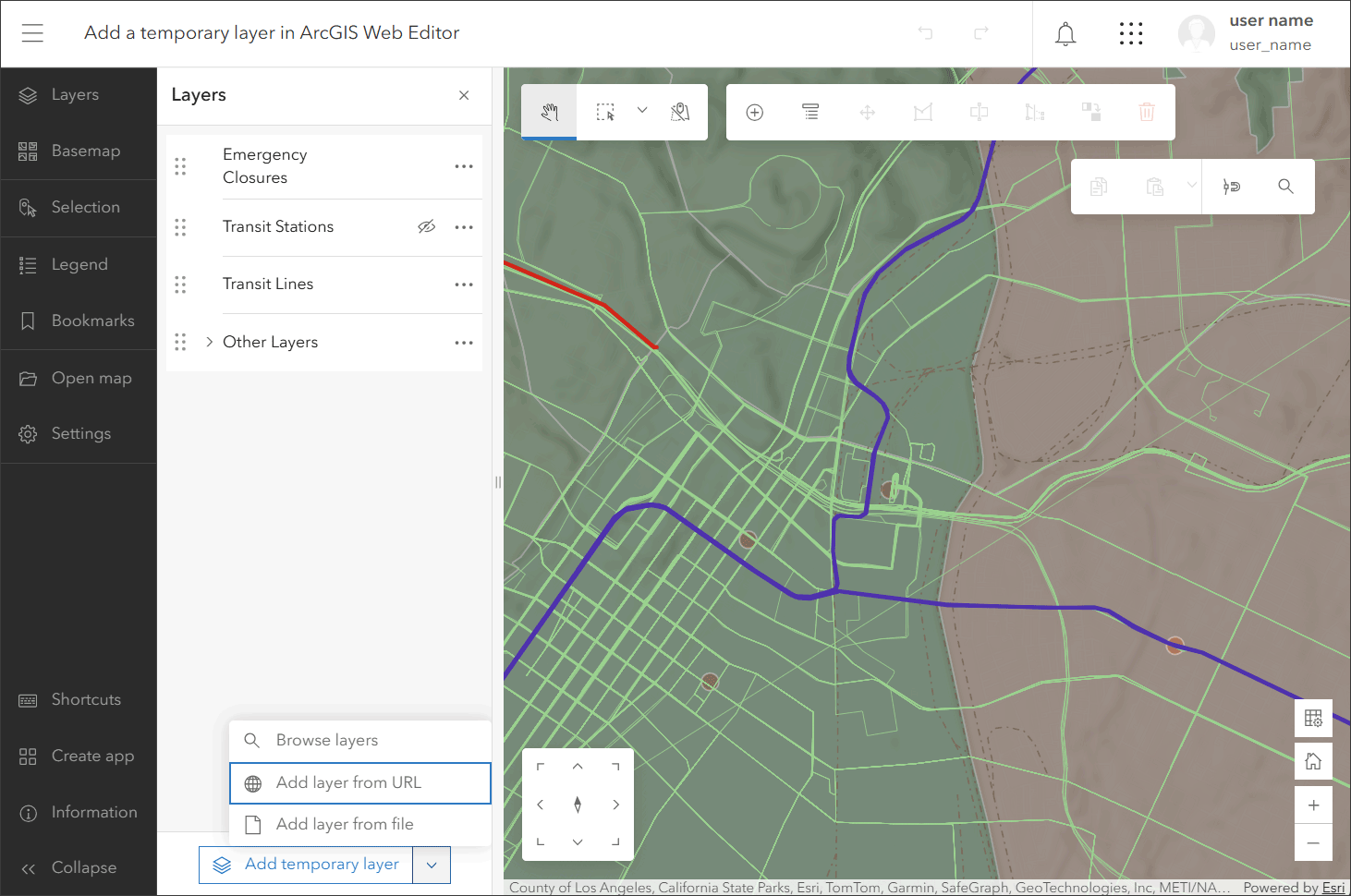Open Transit Stations layer options menu
This screenshot has width=1351, height=896.
(464, 227)
